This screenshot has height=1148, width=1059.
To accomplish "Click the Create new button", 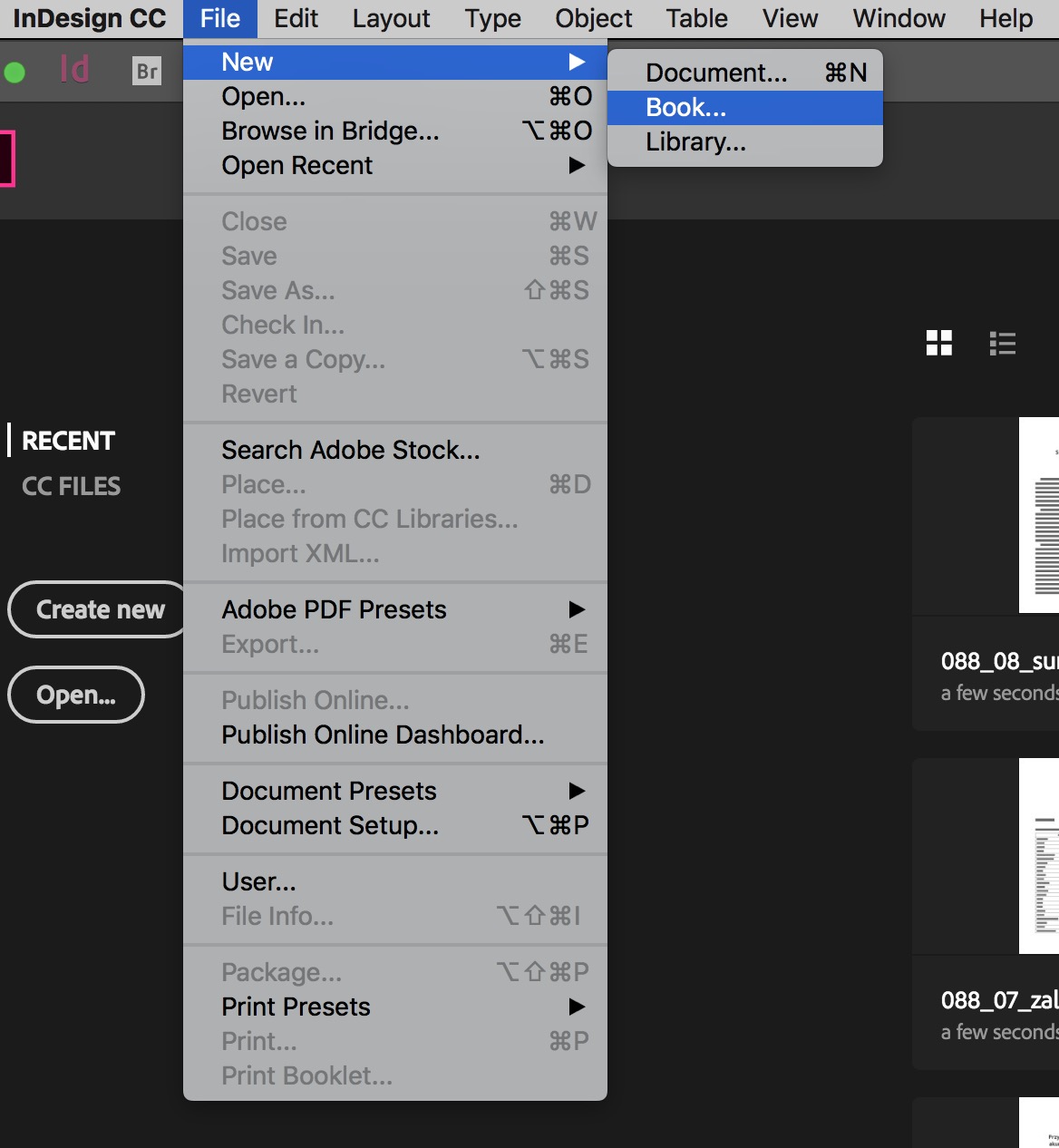I will pyautogui.click(x=97, y=609).
